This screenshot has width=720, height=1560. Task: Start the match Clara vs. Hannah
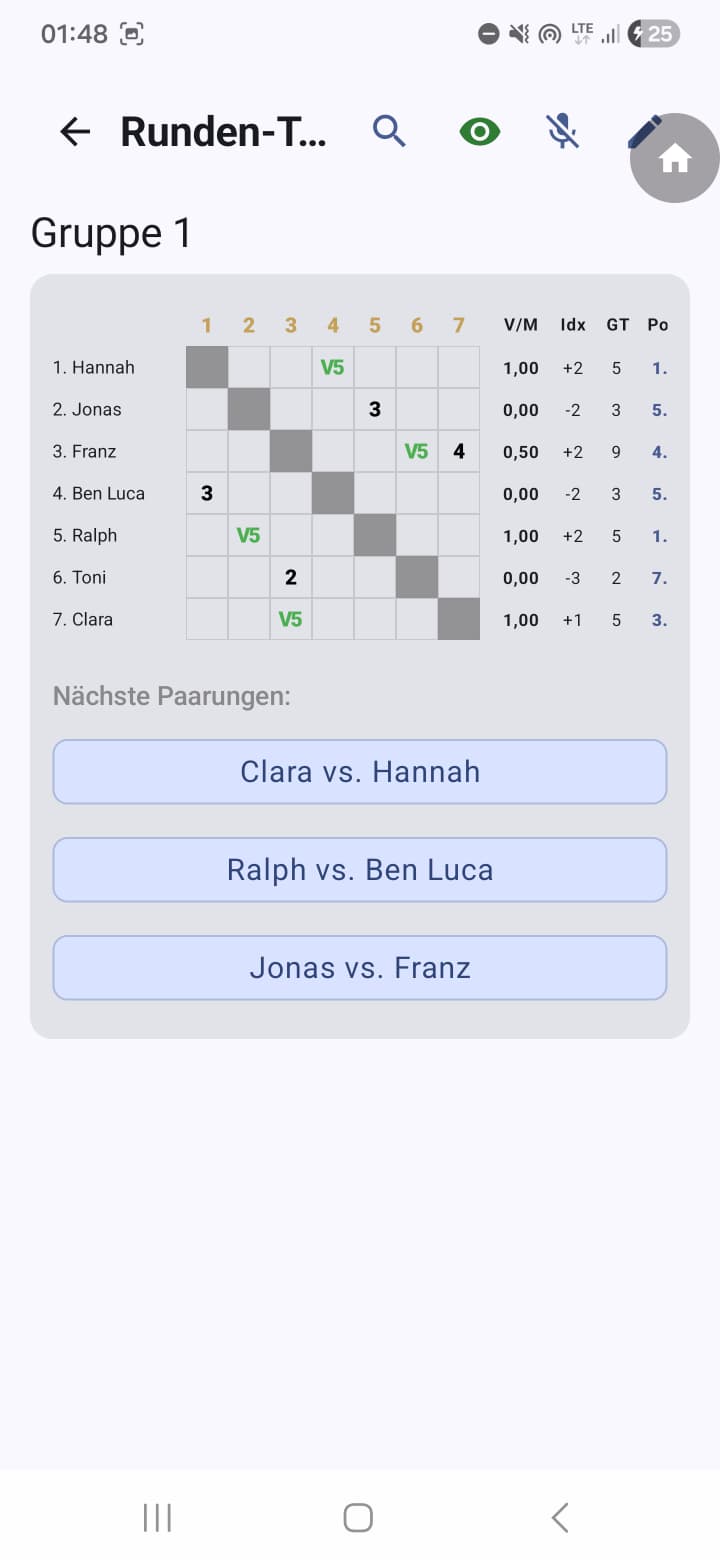coord(360,771)
